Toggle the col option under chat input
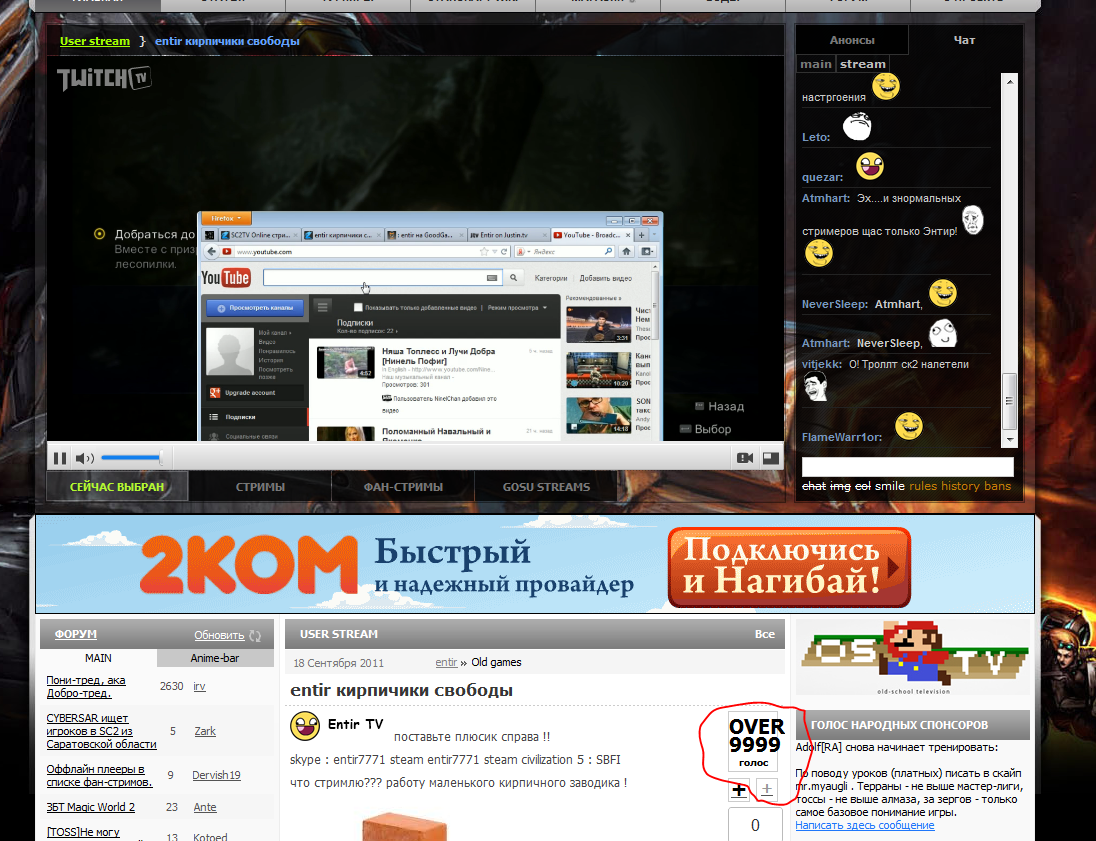 863,486
